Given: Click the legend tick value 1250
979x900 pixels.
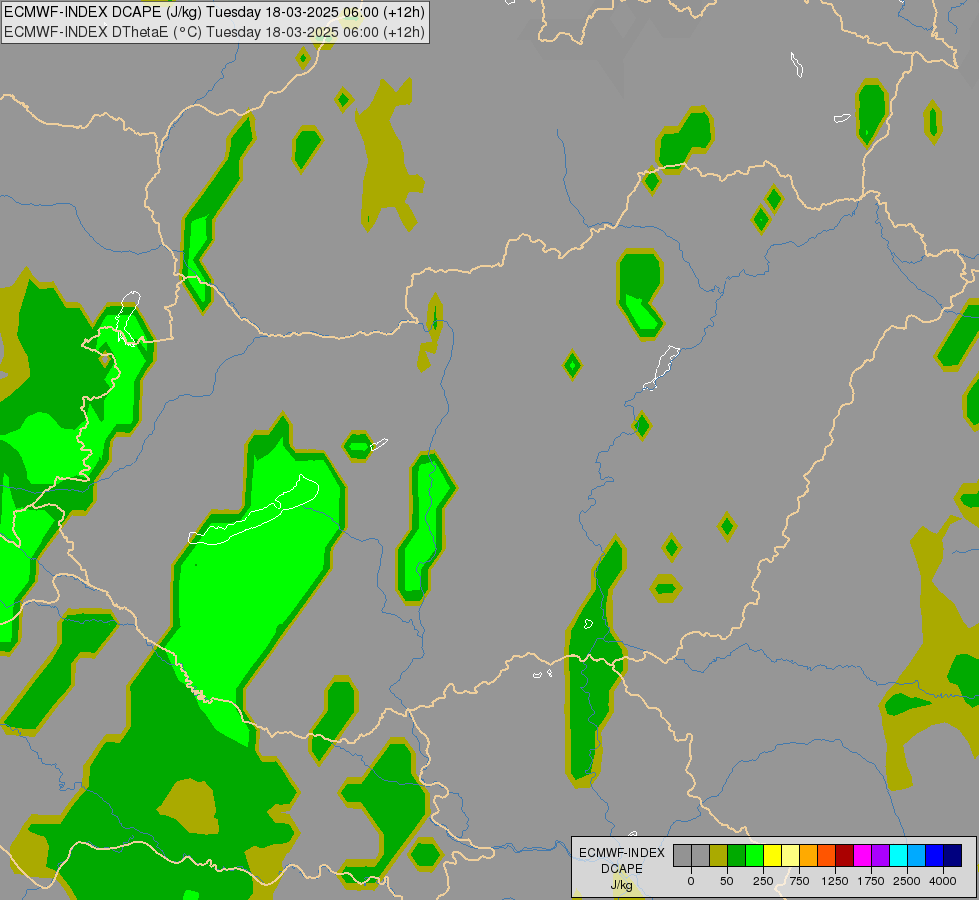Looking at the screenshot, I should (x=835, y=881).
